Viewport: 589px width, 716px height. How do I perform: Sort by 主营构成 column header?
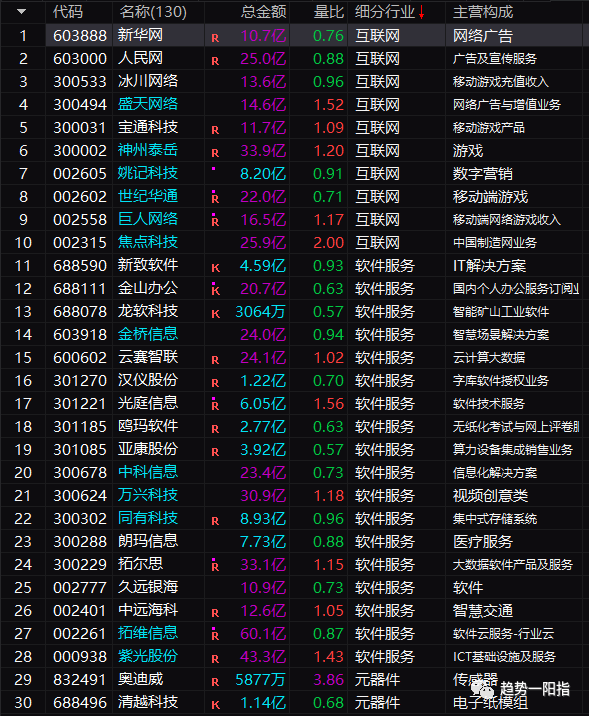(x=483, y=12)
